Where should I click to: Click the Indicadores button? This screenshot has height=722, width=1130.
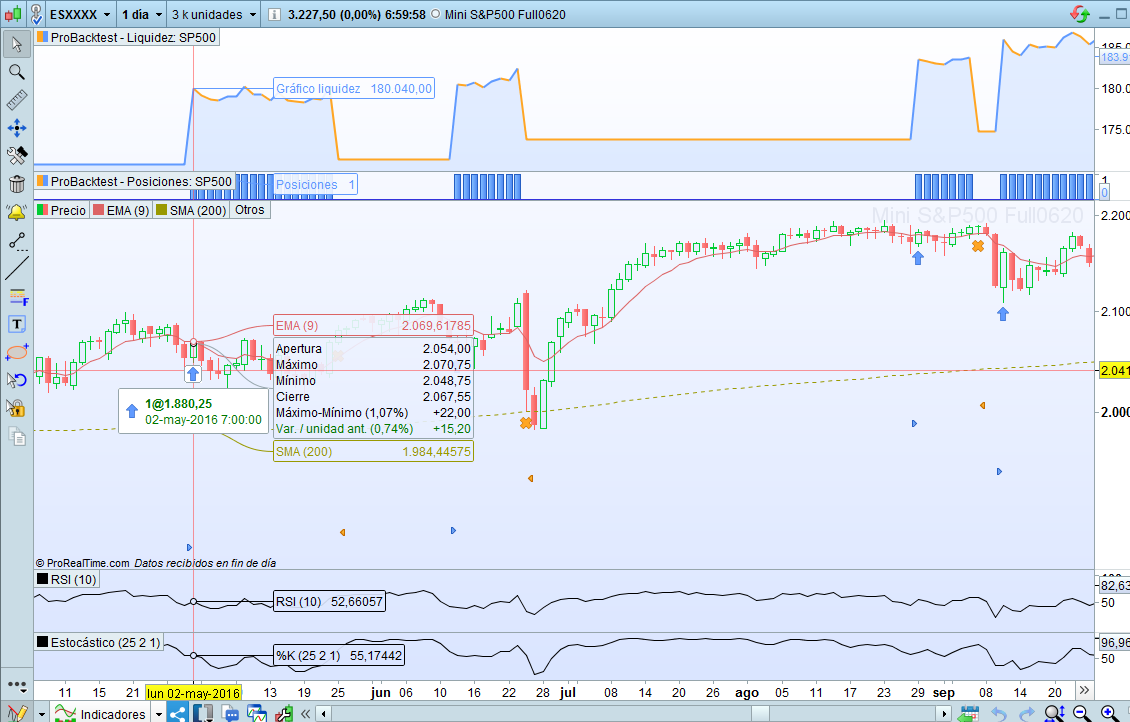[100, 714]
